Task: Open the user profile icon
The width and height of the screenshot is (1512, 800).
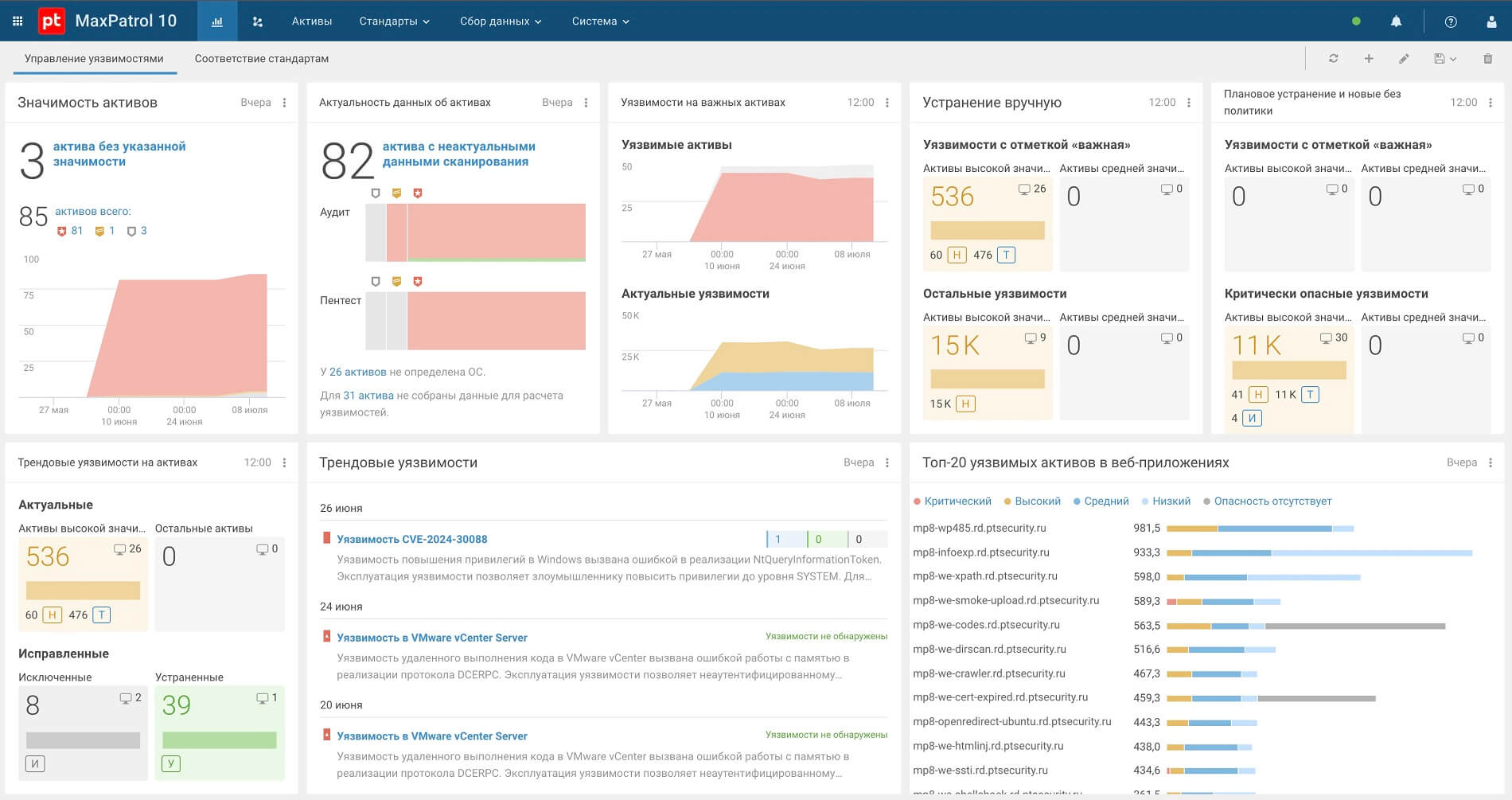Action: click(x=1491, y=21)
